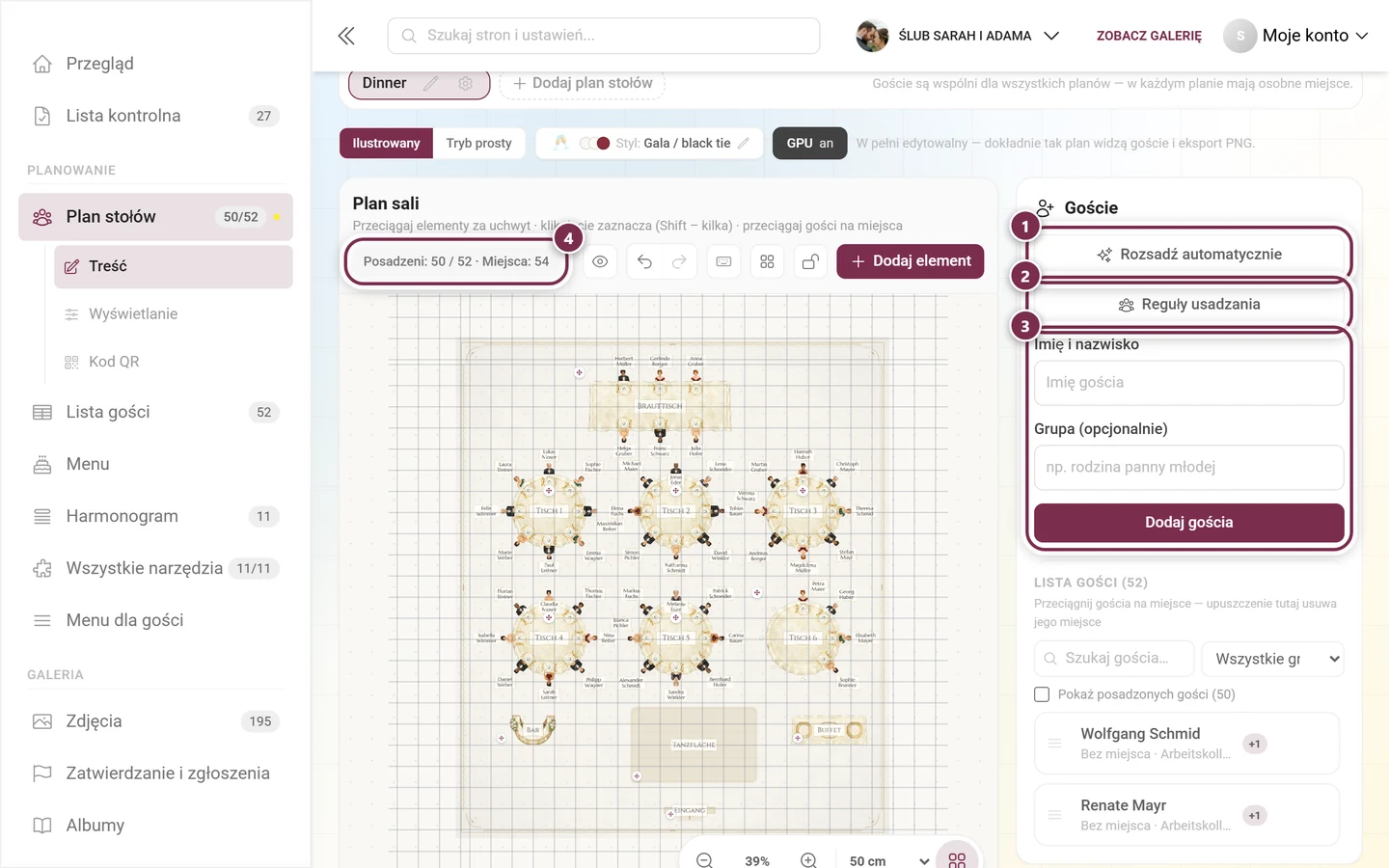Open Lista kontrolna in the sidebar

coord(155,116)
